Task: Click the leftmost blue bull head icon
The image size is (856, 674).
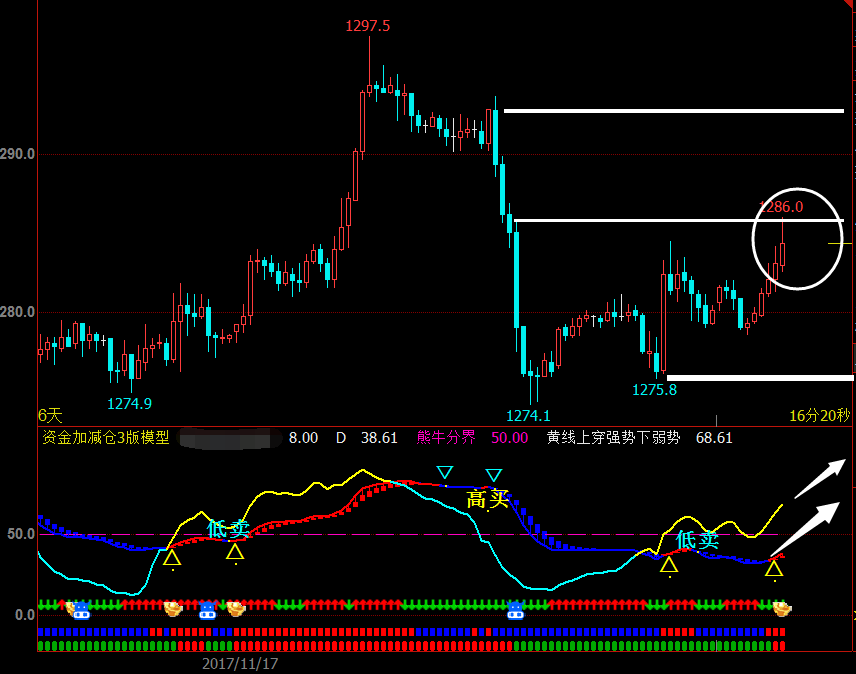Action: (81, 610)
